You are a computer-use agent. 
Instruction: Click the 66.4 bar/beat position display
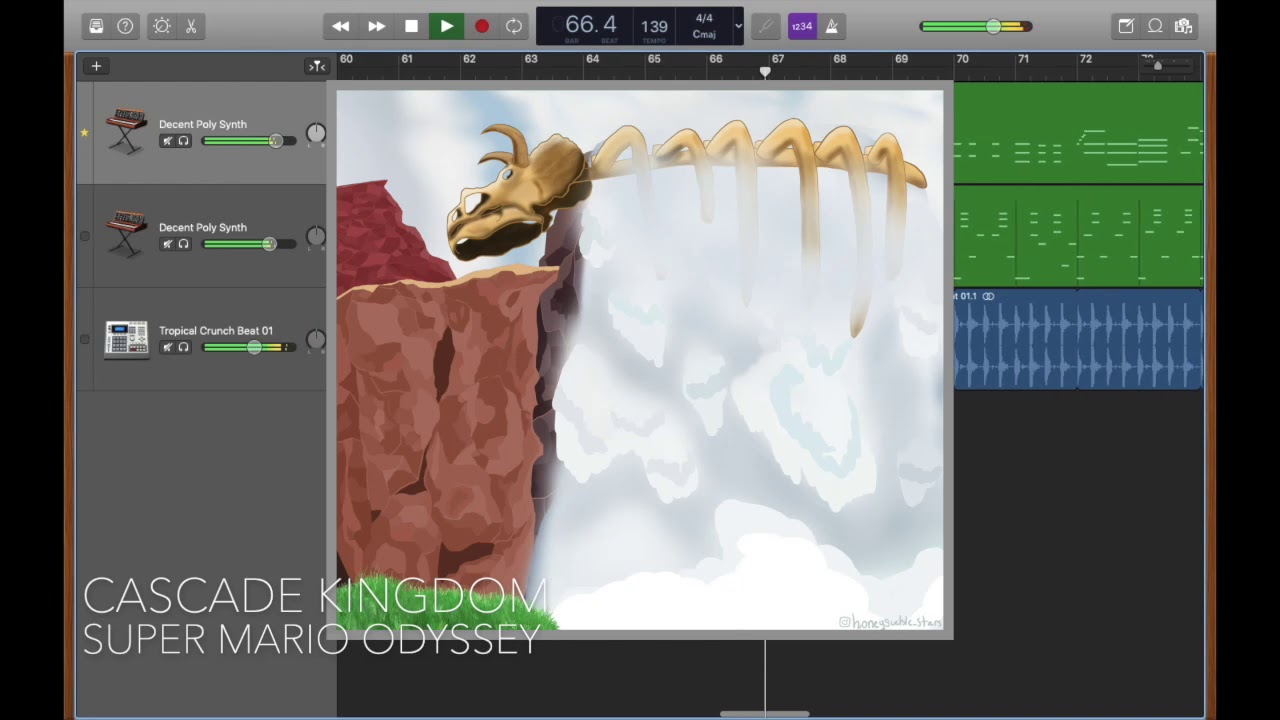point(590,25)
